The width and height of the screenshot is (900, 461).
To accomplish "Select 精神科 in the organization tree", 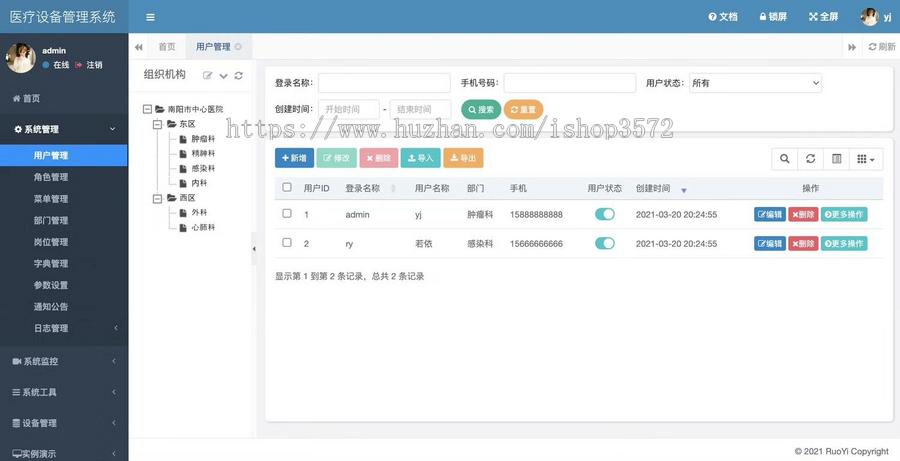I will click(x=203, y=154).
